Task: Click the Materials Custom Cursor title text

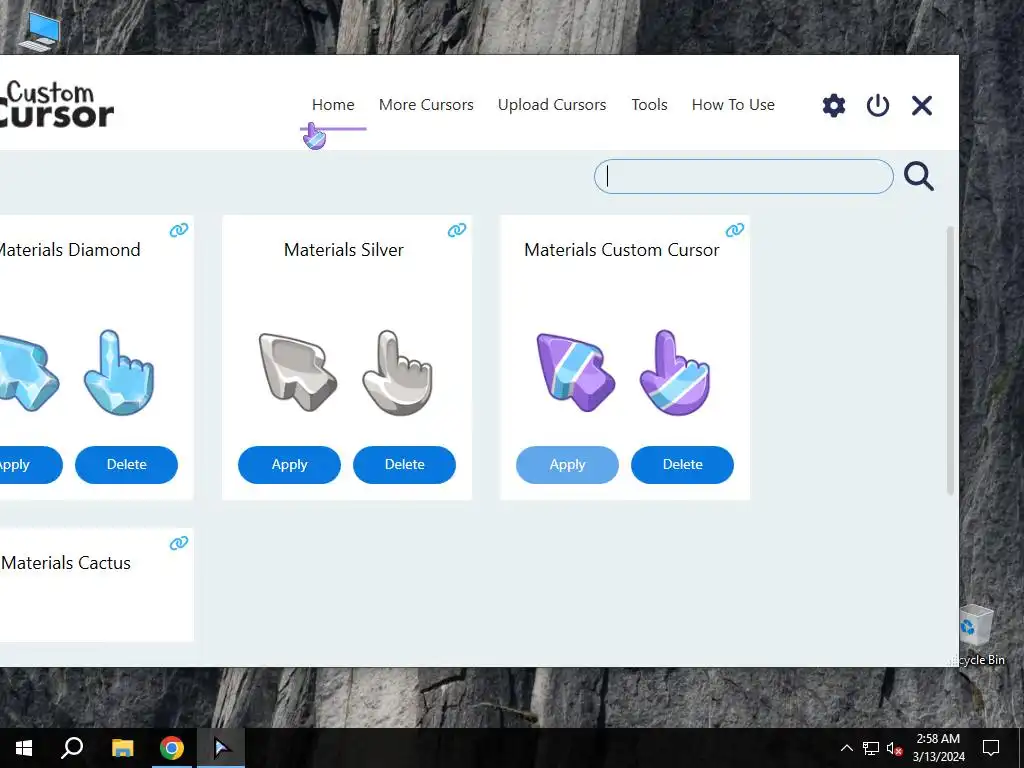Action: [x=622, y=249]
